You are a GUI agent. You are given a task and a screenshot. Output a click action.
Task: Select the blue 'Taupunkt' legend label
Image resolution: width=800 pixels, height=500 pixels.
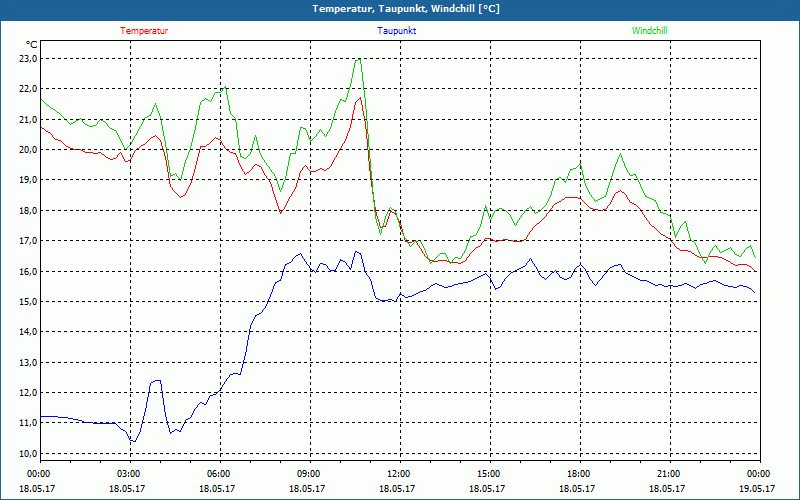tap(397, 31)
